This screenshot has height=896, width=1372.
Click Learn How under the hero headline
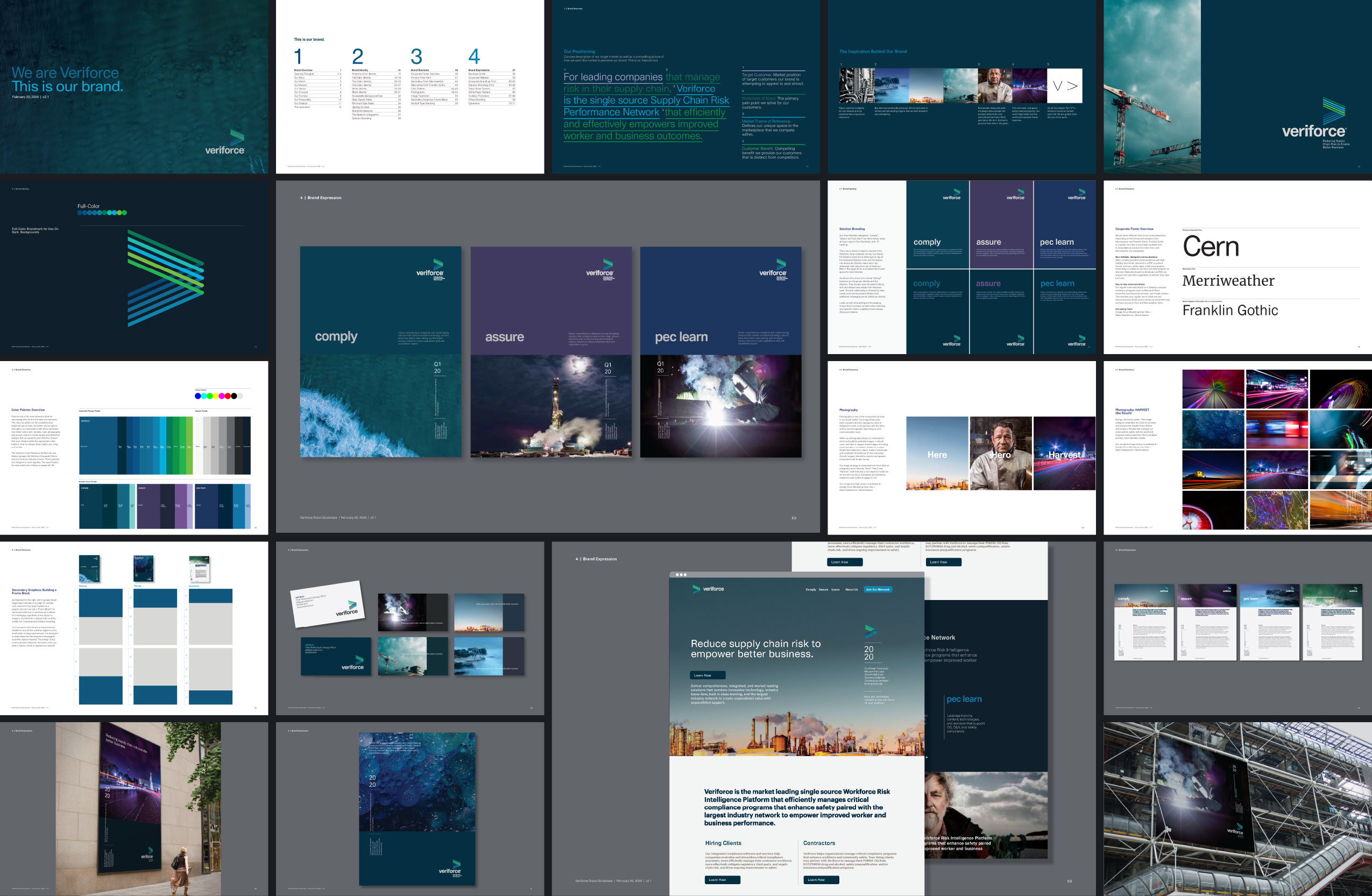tap(707, 675)
